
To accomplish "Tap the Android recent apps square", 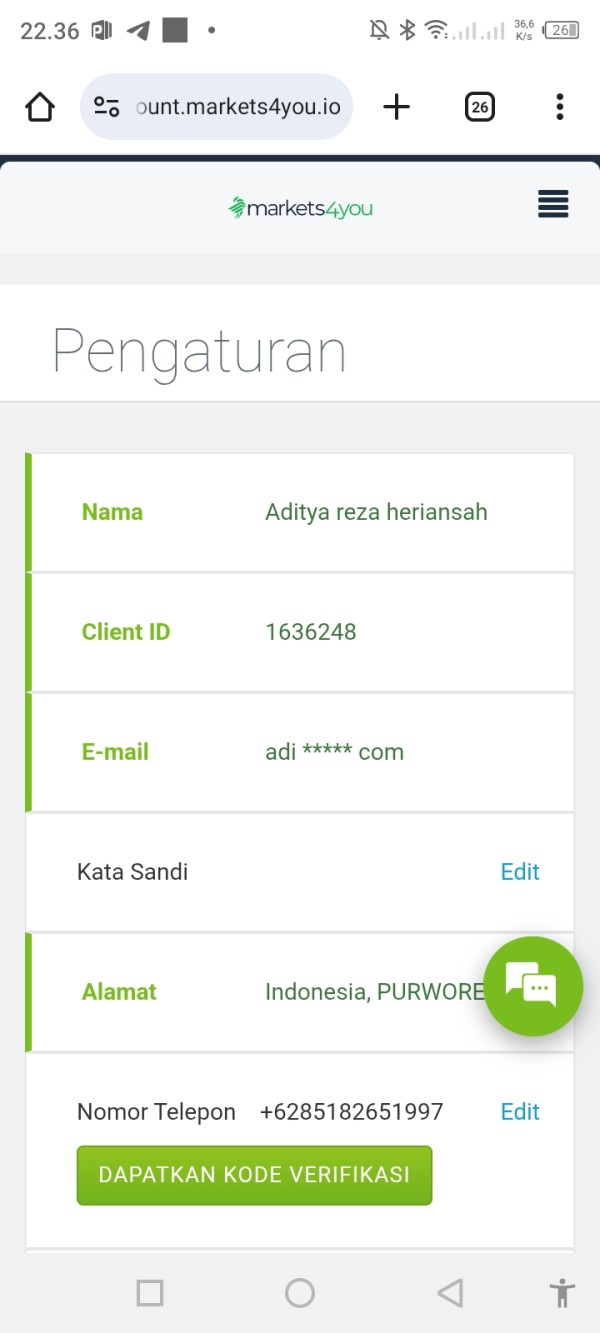I will [150, 1293].
